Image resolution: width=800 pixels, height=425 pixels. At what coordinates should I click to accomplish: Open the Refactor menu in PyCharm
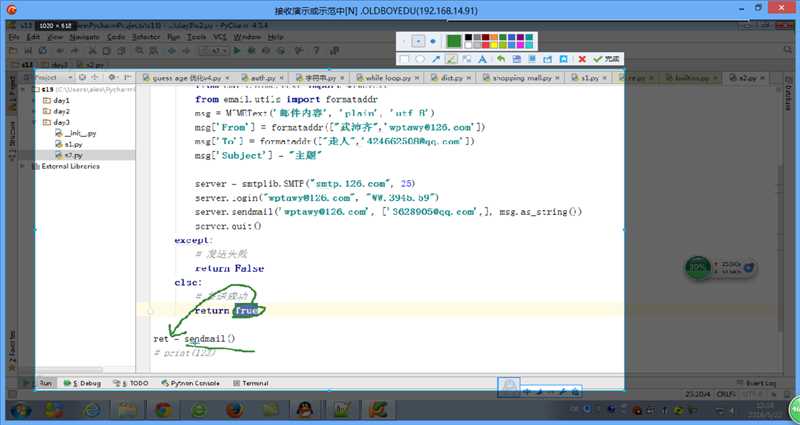tap(146, 37)
